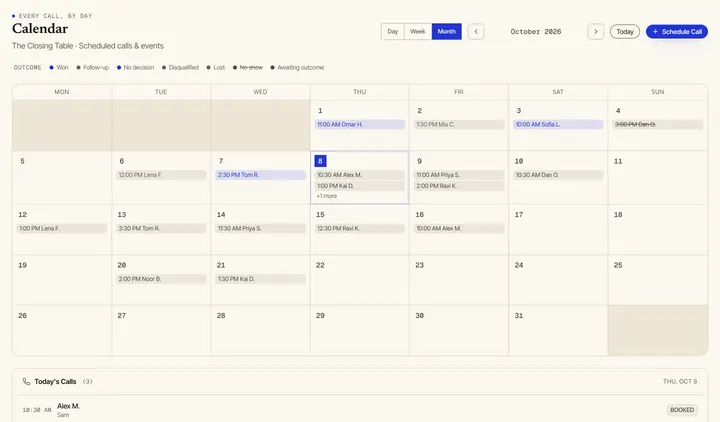Open 12:30 PM Ravi K. call
720x422 pixels.
tap(360, 228)
